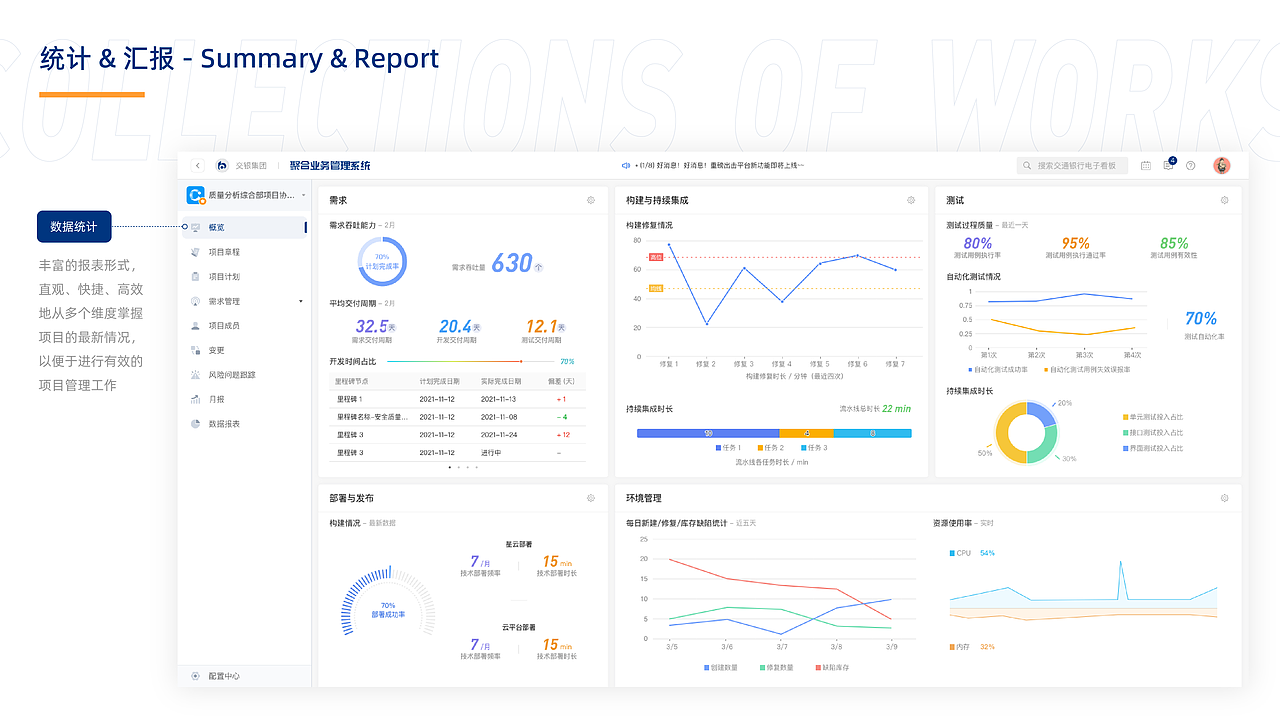Open the 质量分析综合部项目 project selector dropdown
This screenshot has width=1280, height=720.
[x=245, y=195]
